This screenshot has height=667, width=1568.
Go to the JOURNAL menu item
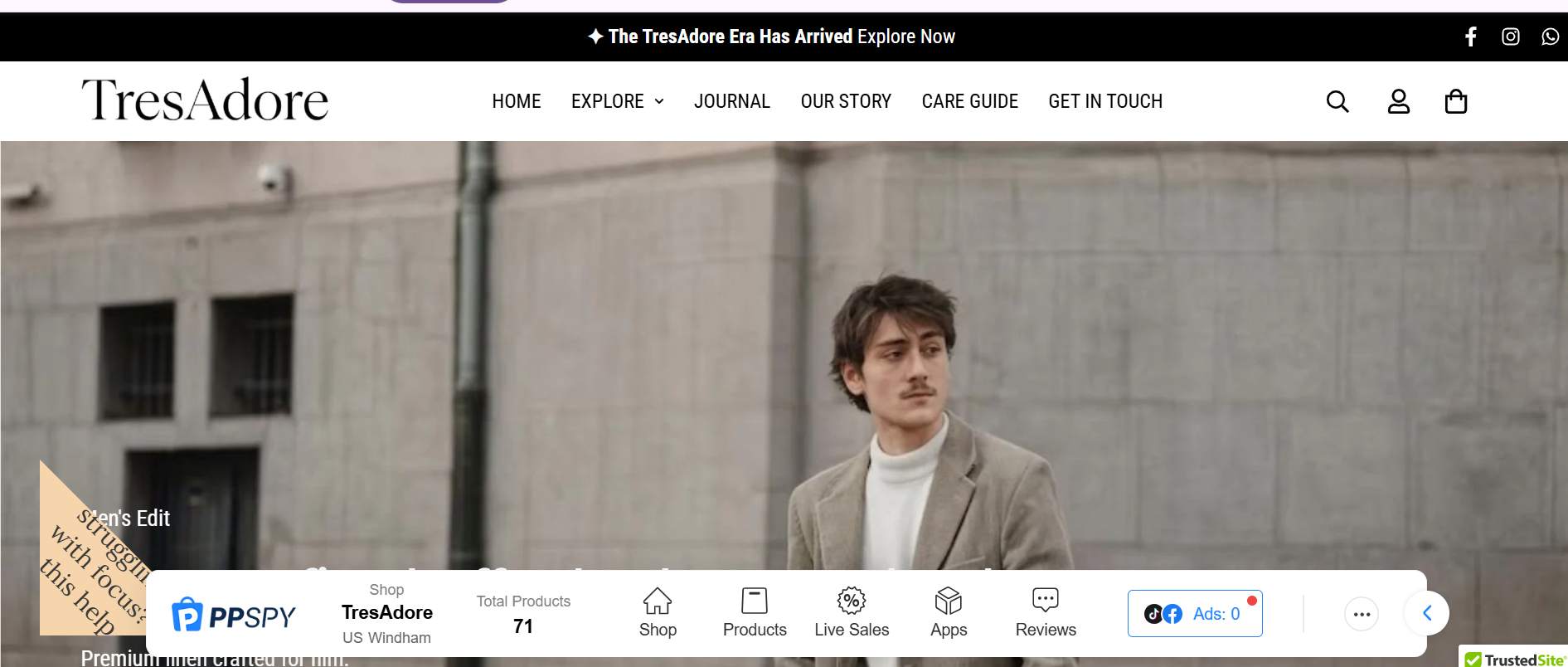click(x=731, y=101)
